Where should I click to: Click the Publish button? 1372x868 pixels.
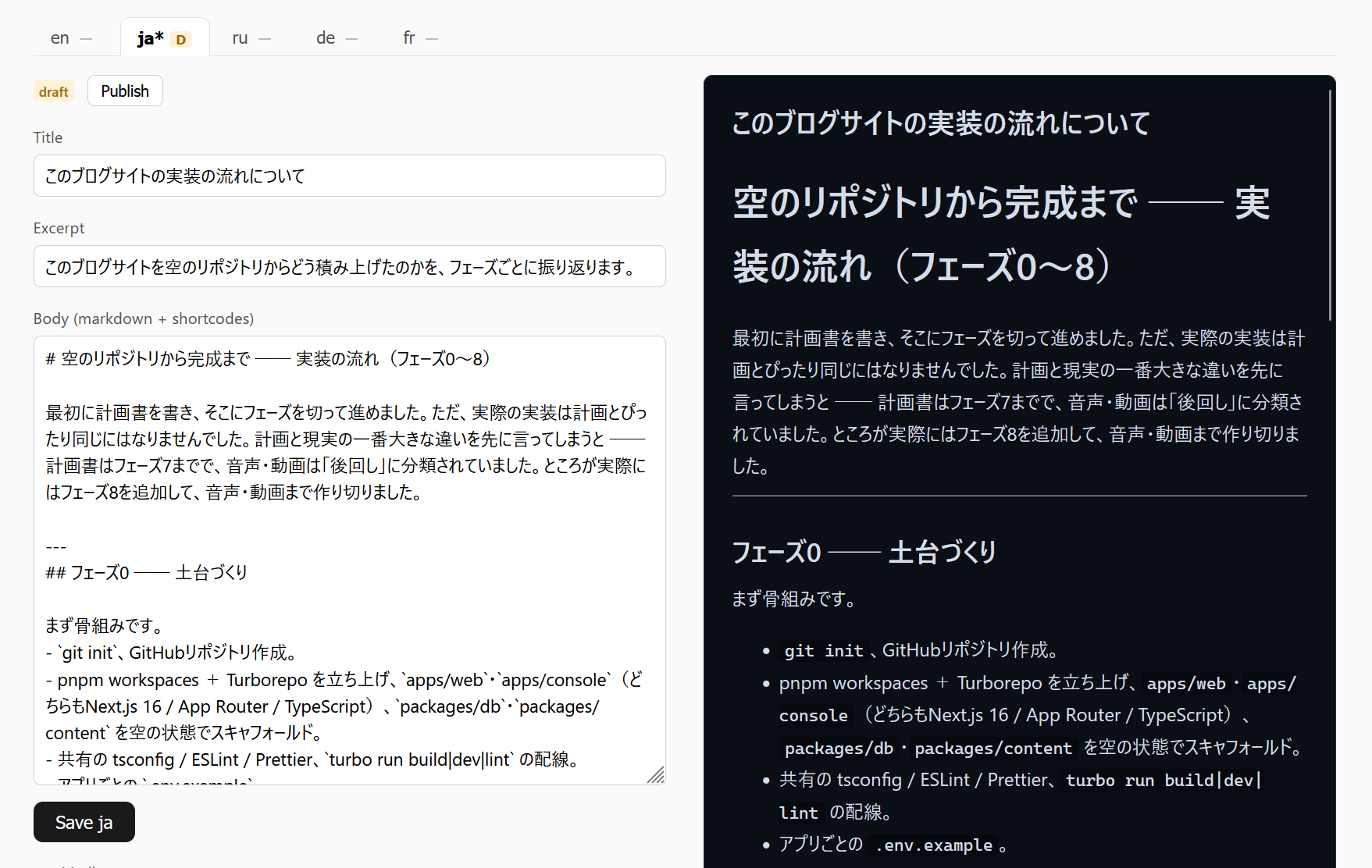tap(125, 91)
